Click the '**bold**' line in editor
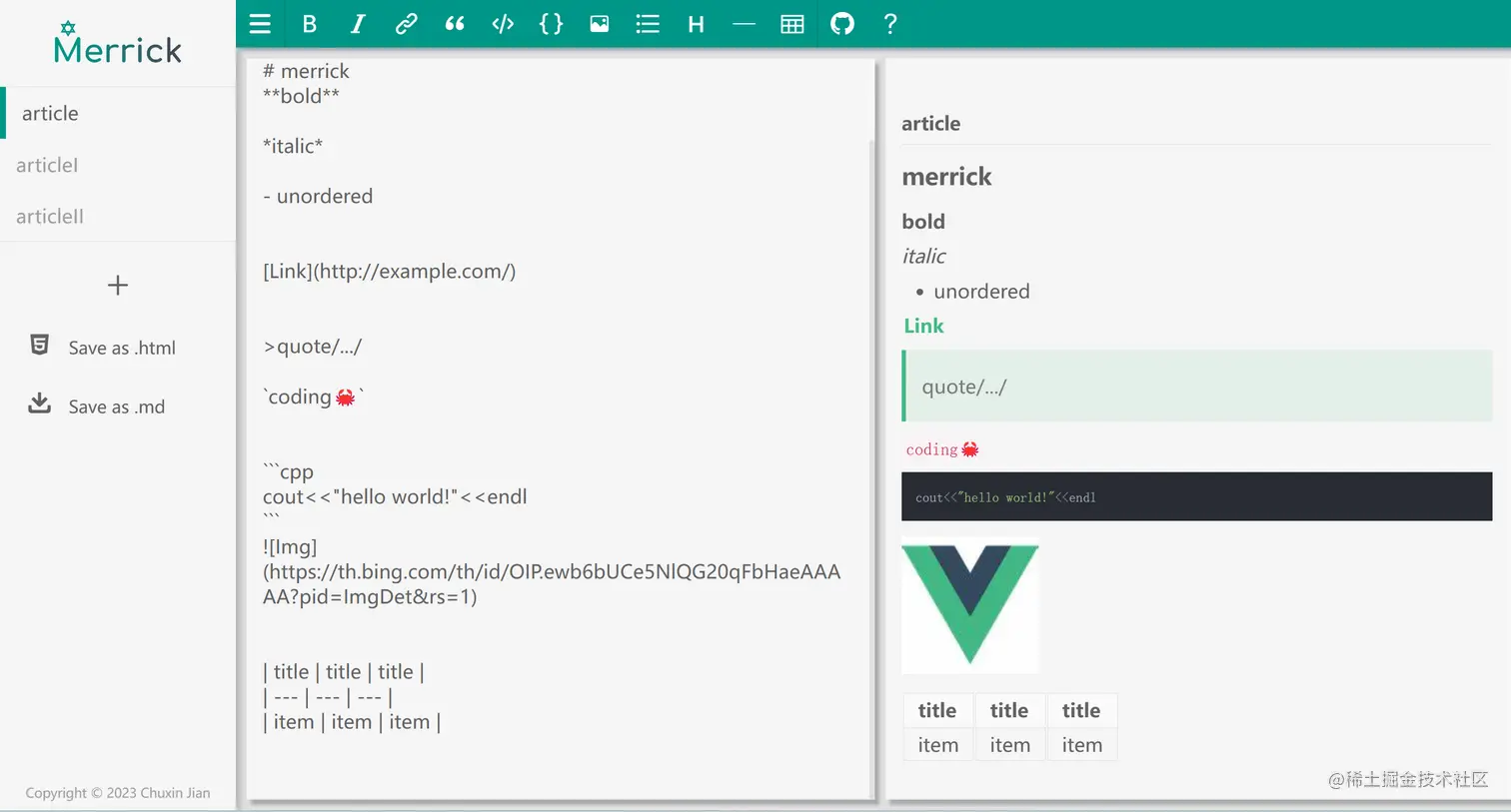 point(301,96)
